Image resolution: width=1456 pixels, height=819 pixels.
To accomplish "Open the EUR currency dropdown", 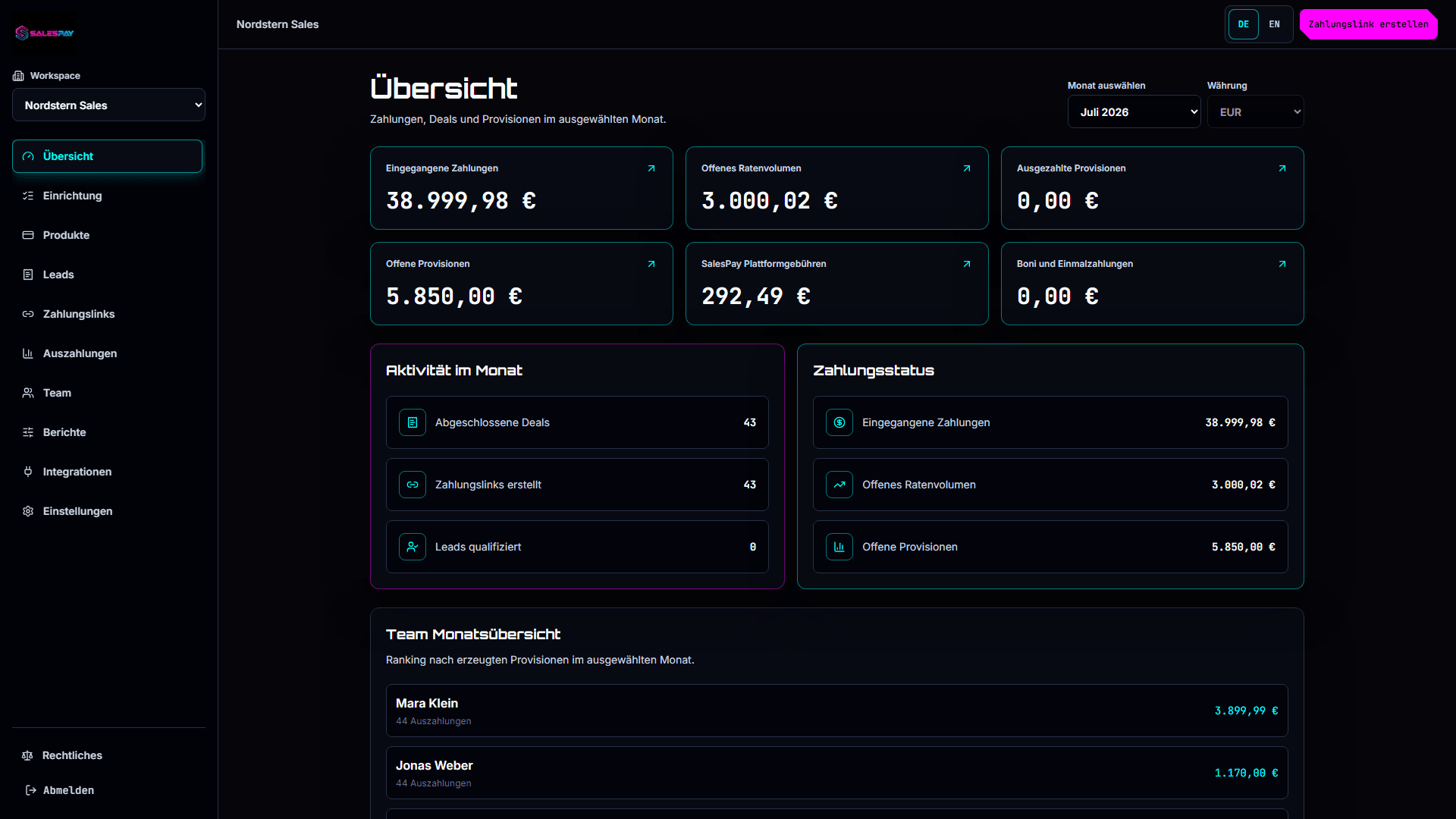I will coord(1256,111).
